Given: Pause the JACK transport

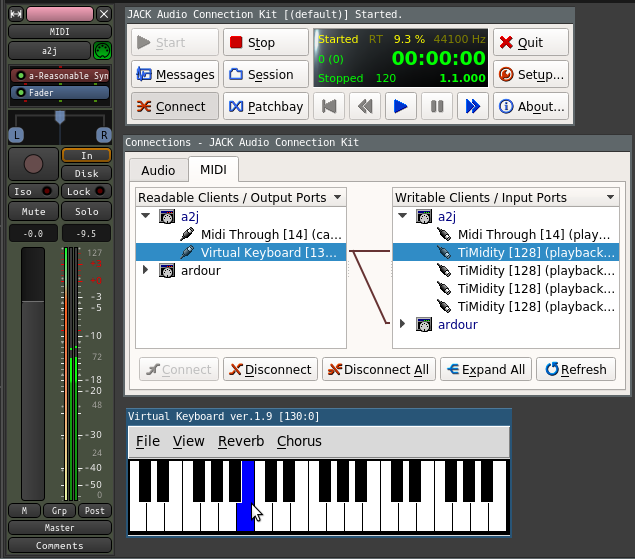Looking at the screenshot, I should [x=437, y=106].
